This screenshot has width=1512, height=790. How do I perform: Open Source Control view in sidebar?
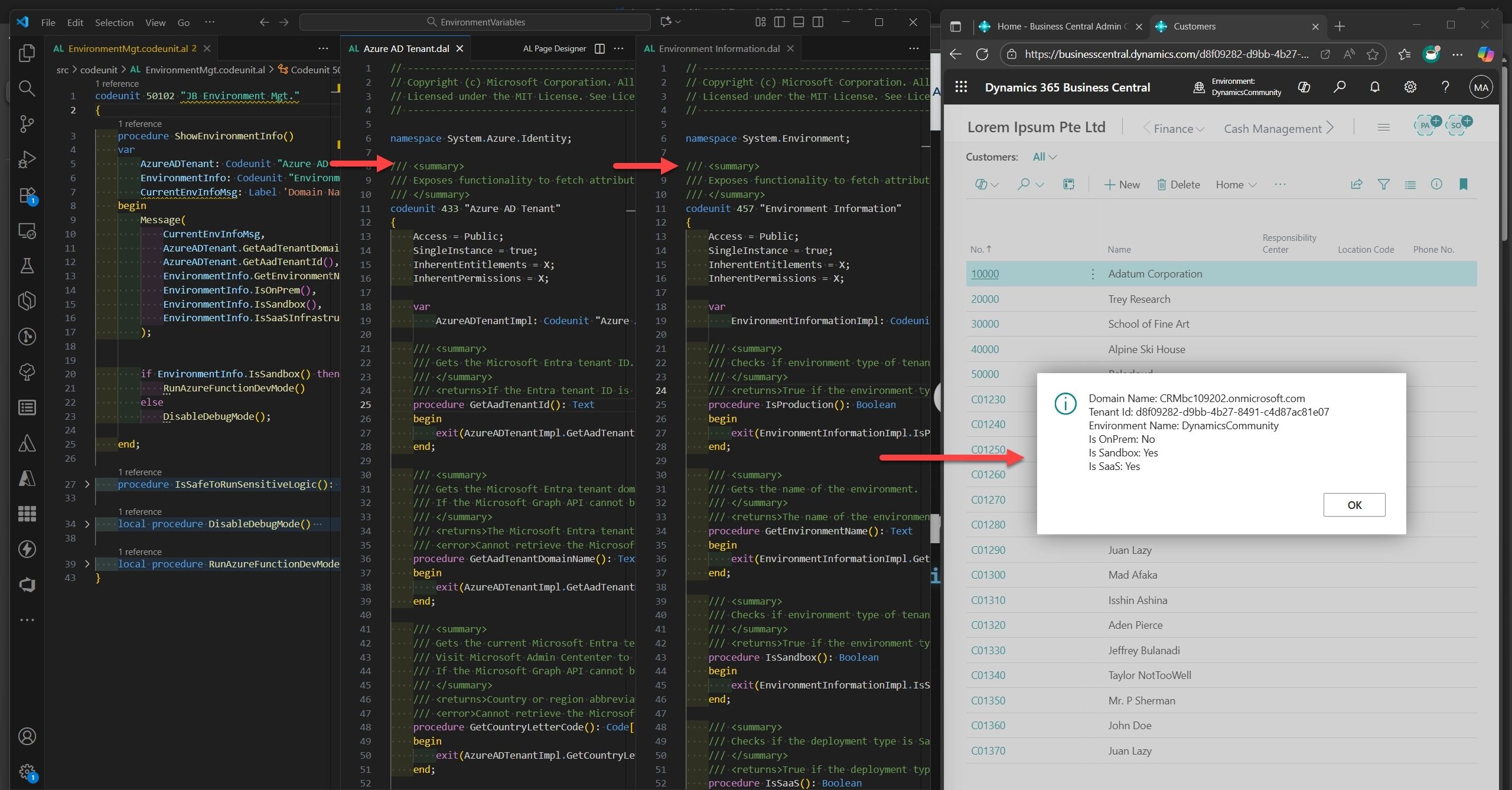27,124
